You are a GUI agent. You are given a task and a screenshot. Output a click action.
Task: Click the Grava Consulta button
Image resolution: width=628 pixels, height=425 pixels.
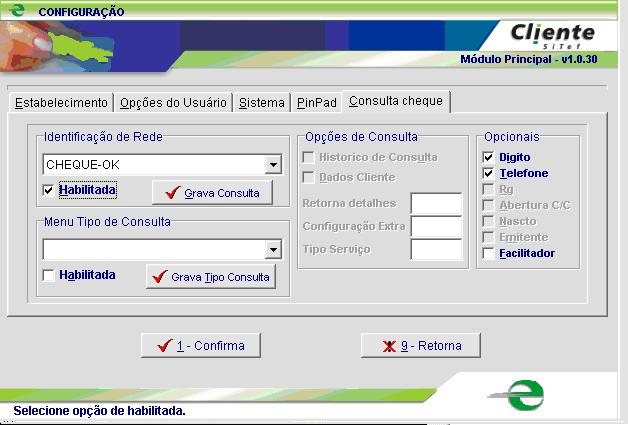pos(212,193)
